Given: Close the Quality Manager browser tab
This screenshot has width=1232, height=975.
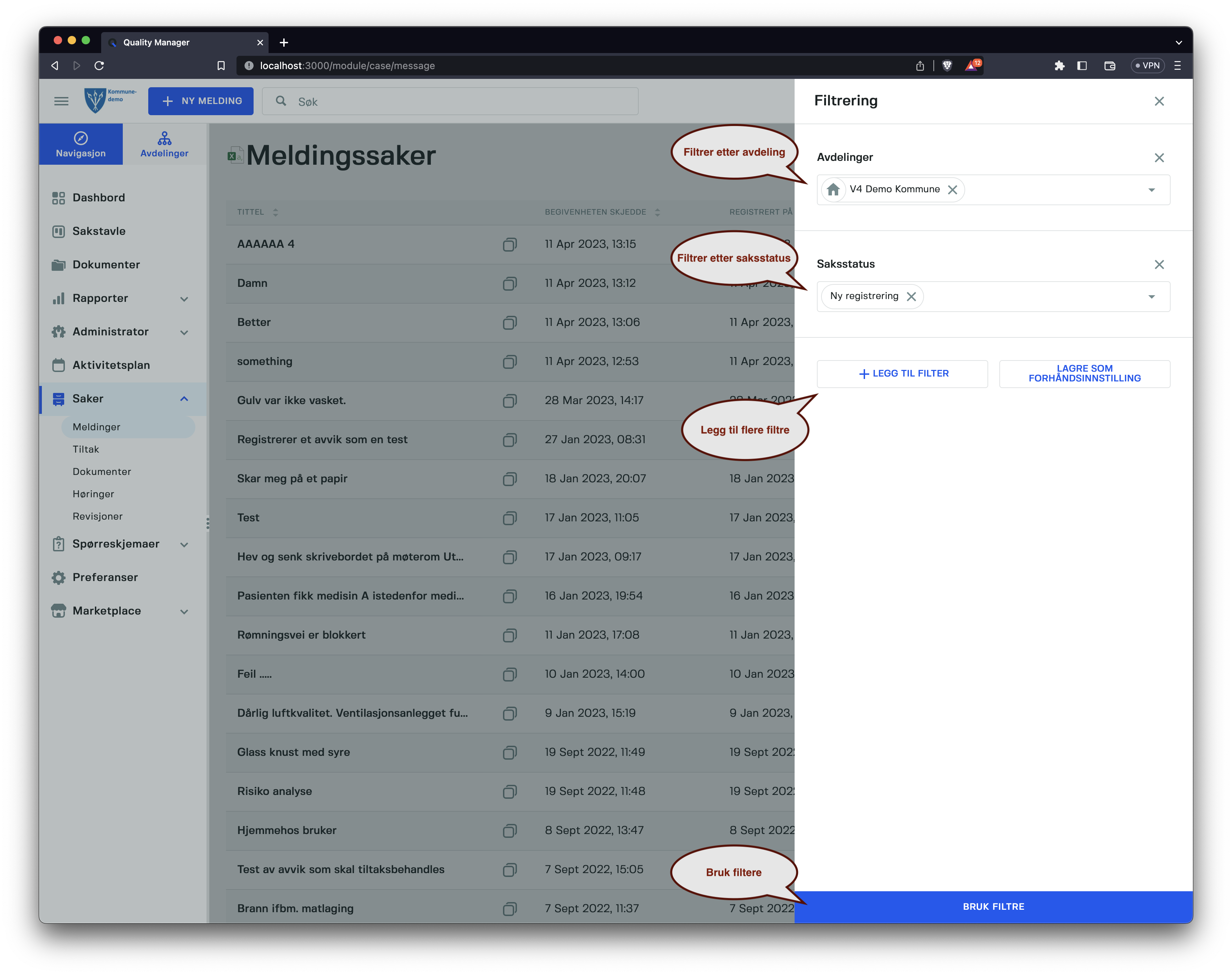Looking at the screenshot, I should tap(260, 43).
